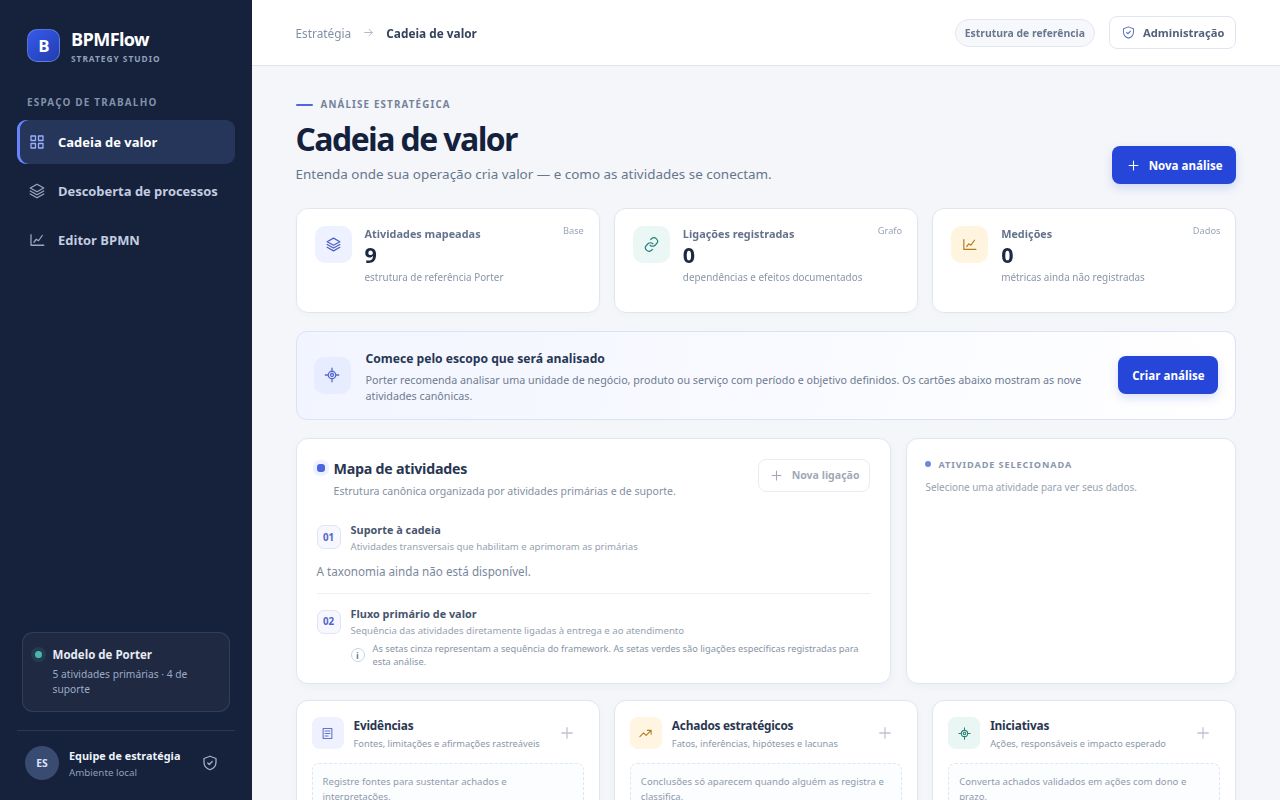The width and height of the screenshot is (1280, 800).
Task: Click the chart icon next to Editor BPMN
Action: (x=37, y=240)
